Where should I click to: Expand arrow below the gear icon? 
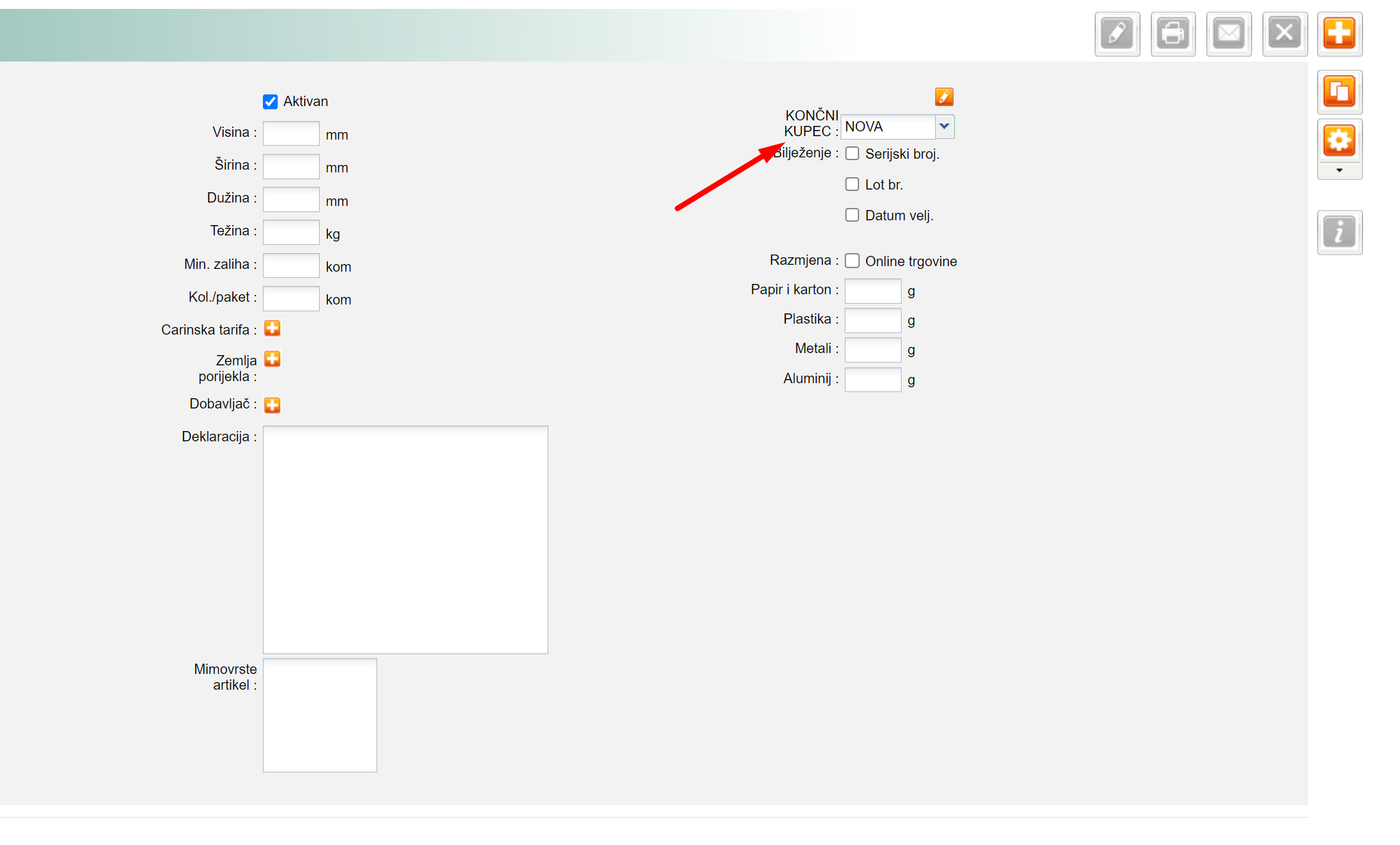point(1339,170)
